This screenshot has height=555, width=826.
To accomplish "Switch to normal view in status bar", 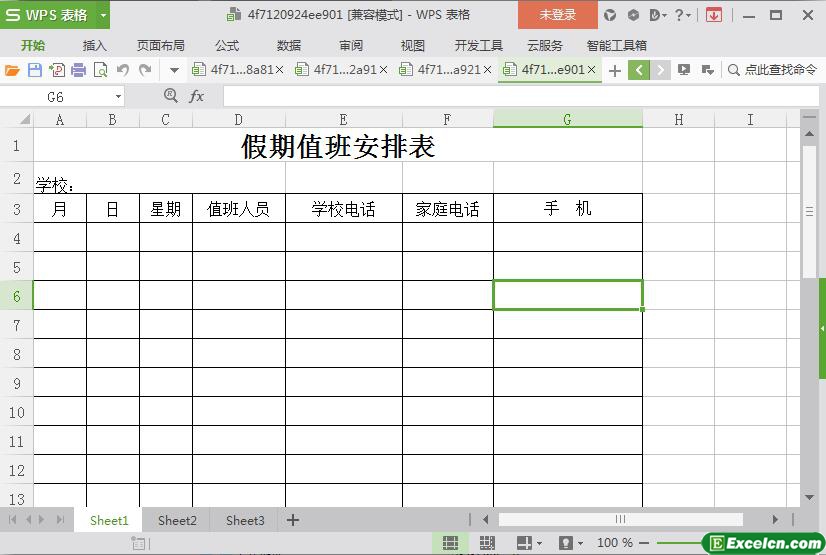I will point(450,543).
